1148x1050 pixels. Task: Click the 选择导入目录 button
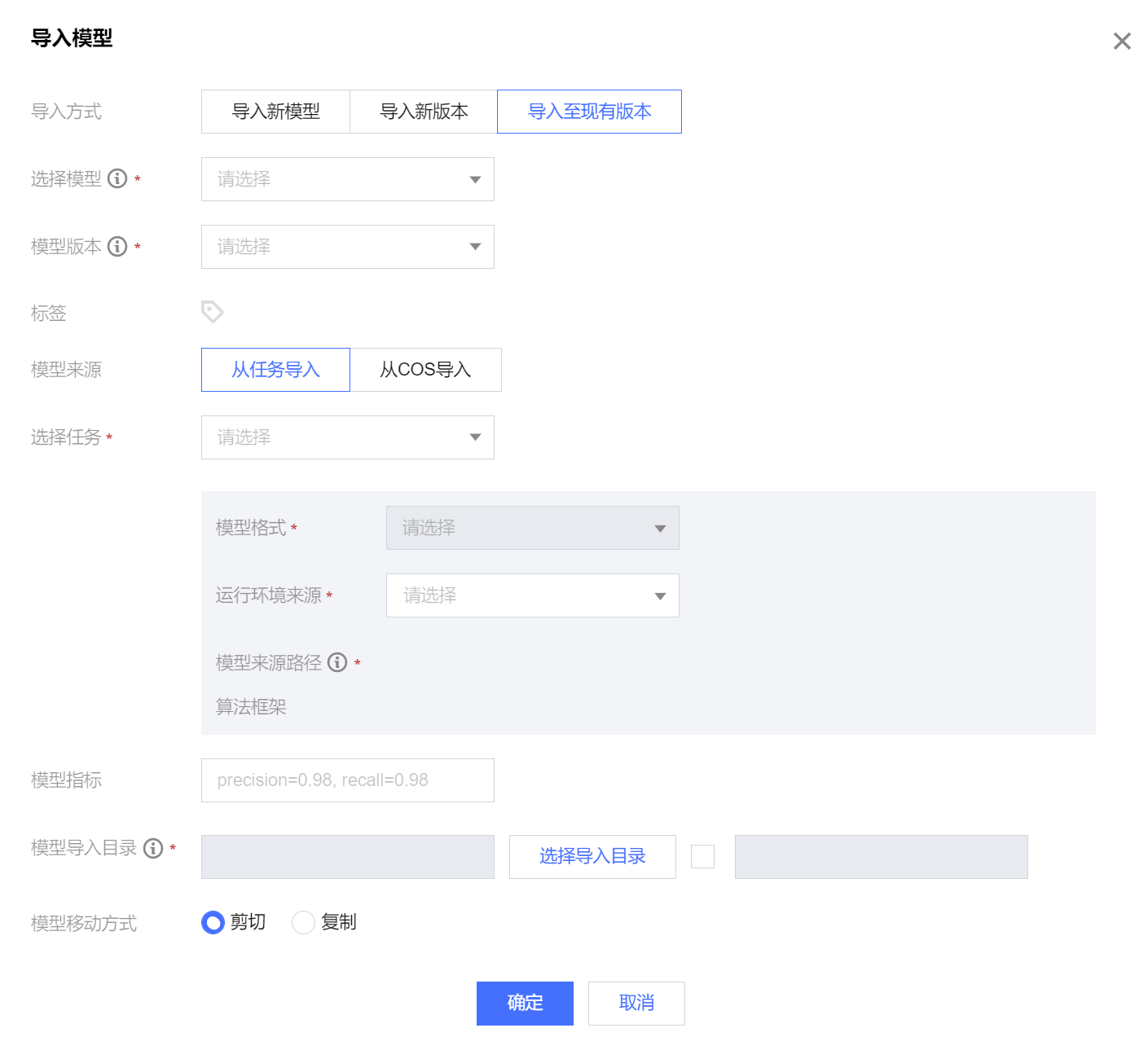coord(592,857)
